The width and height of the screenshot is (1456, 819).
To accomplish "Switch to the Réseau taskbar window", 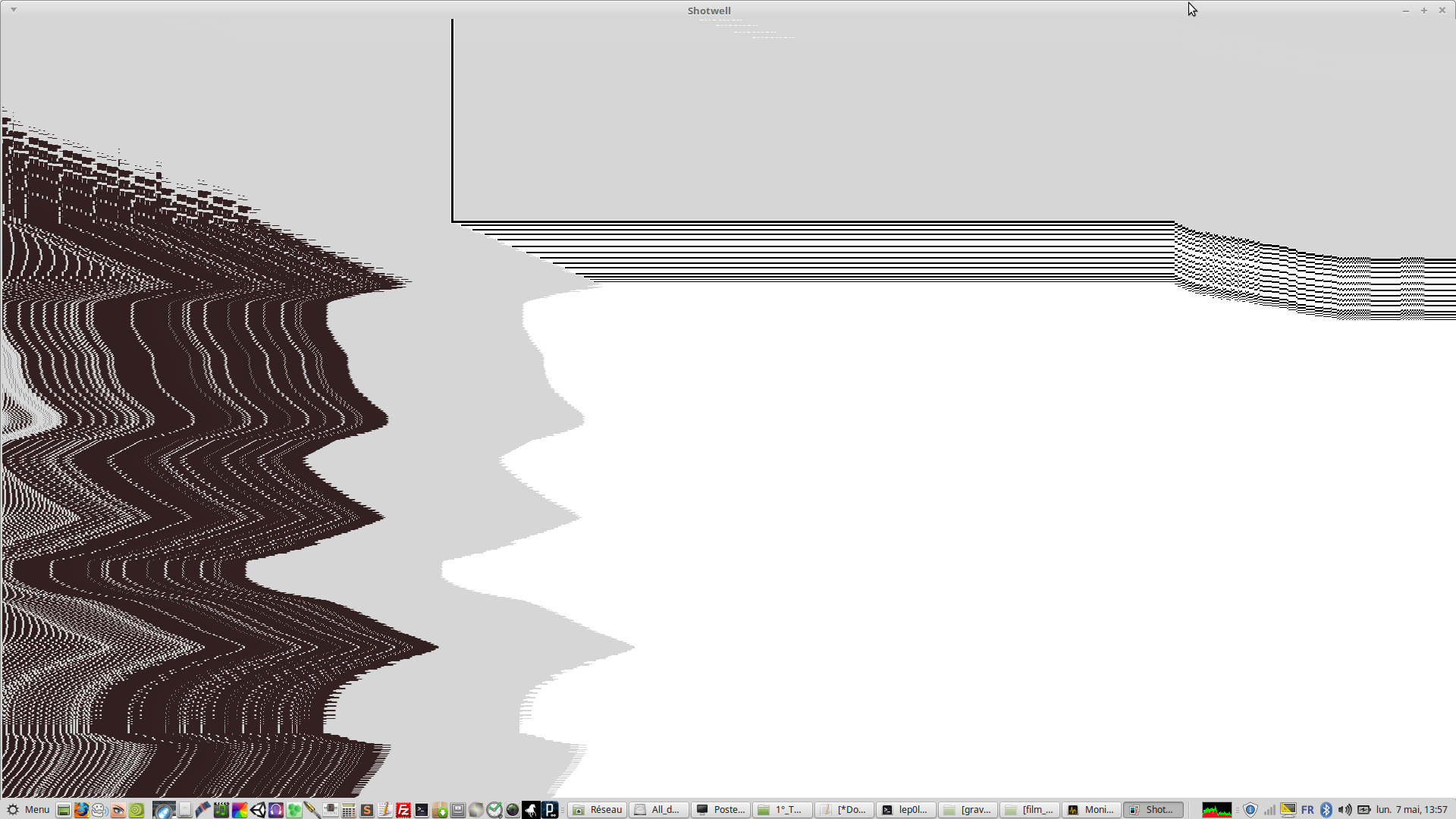I will pyautogui.click(x=598, y=810).
